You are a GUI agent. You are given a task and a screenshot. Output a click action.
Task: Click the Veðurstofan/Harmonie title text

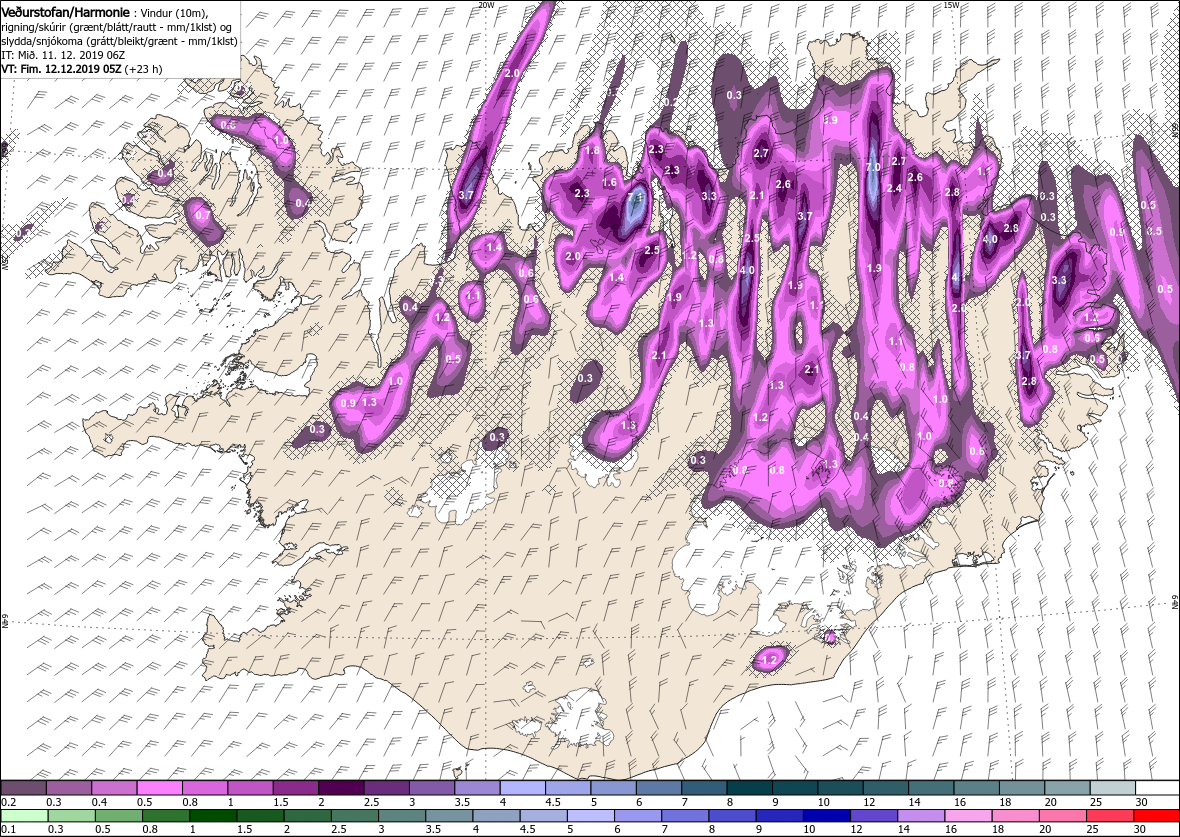[67, 13]
